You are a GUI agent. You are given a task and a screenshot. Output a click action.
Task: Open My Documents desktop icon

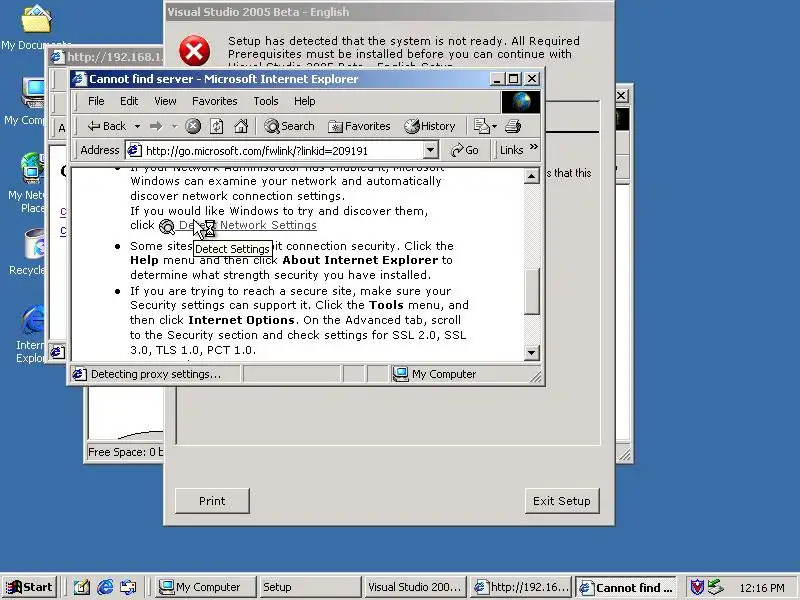tap(36, 27)
